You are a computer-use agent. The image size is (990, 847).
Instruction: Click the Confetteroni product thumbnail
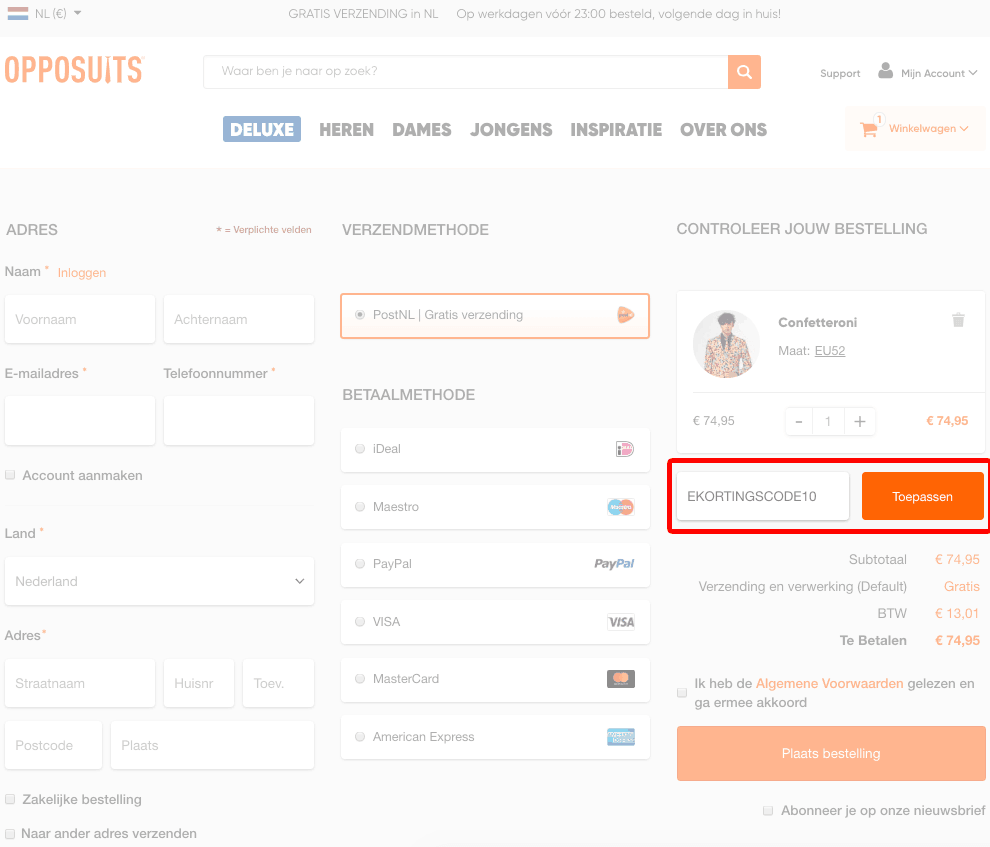726,344
